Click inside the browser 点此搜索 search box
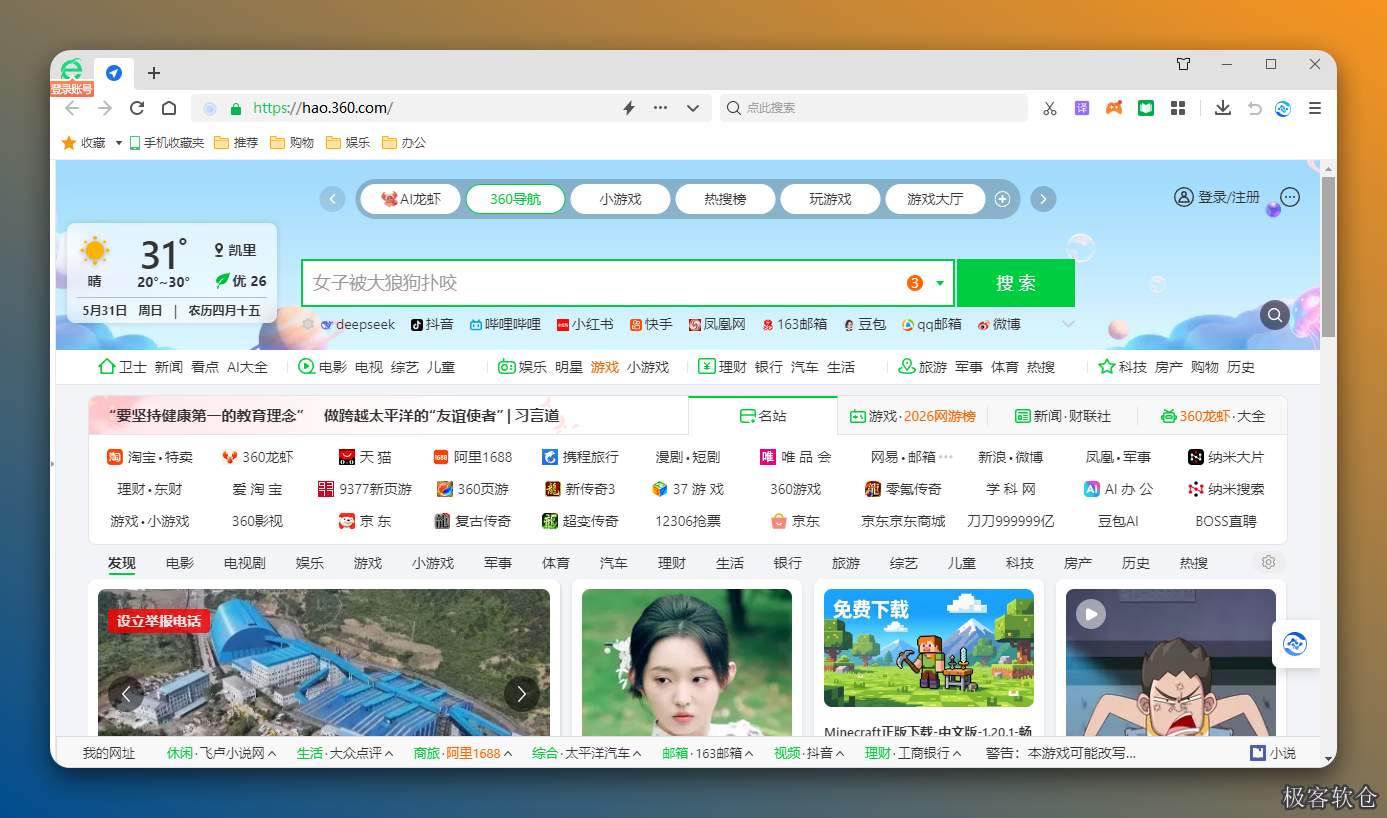The height and width of the screenshot is (818, 1387). point(874,108)
